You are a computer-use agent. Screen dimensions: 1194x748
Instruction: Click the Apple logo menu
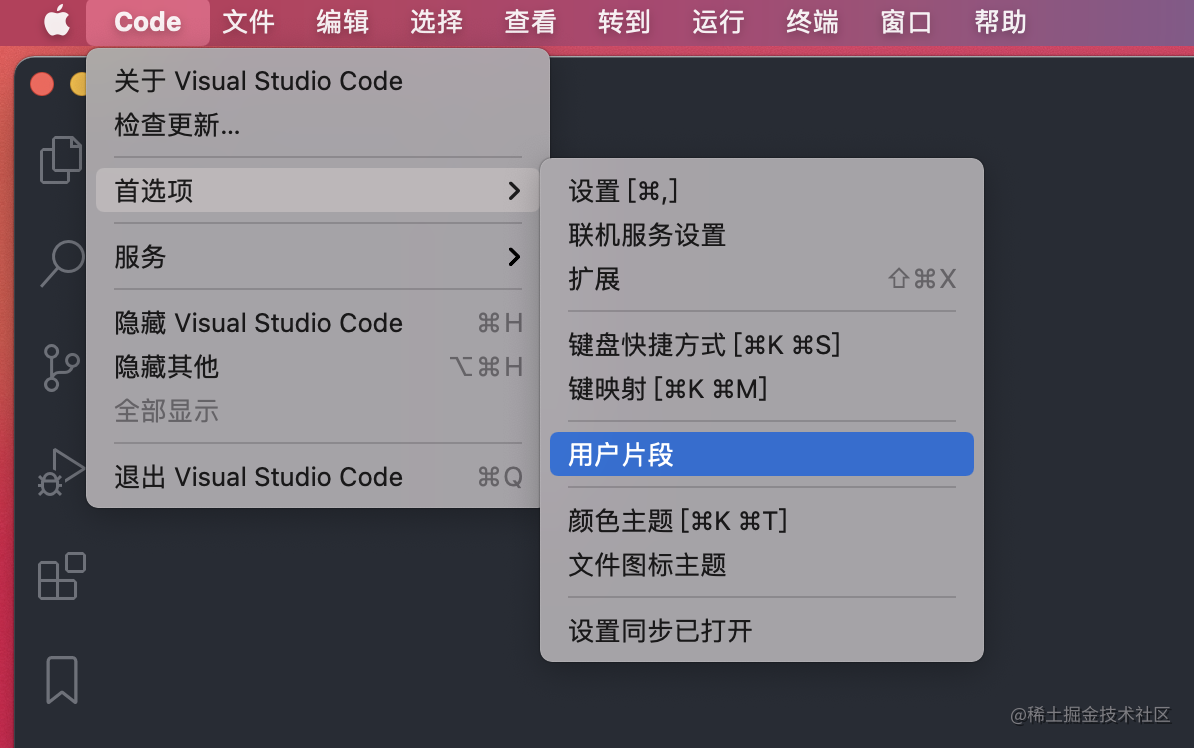coord(57,21)
